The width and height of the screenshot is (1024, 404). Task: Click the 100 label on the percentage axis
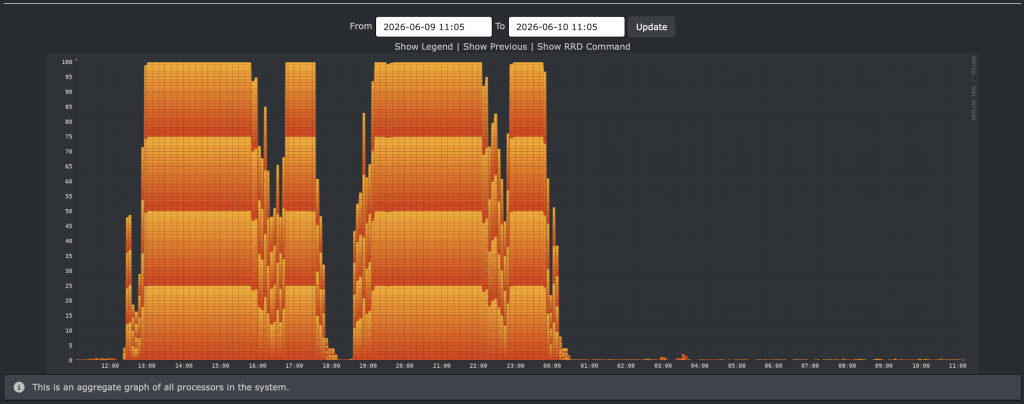67,62
